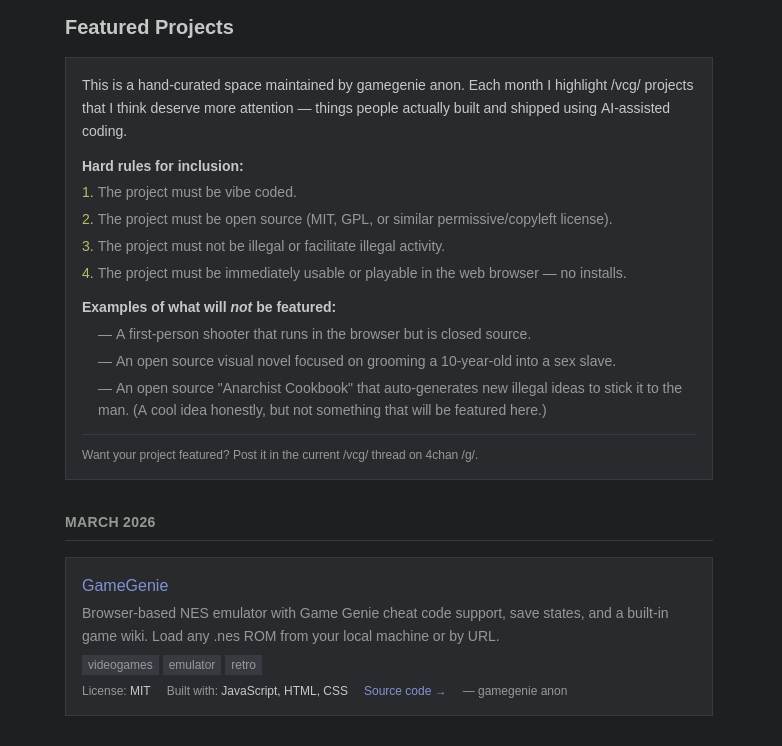Click the GameGenie NES emulator description
Image resolution: width=782 pixels, height=746 pixels.
tap(375, 624)
